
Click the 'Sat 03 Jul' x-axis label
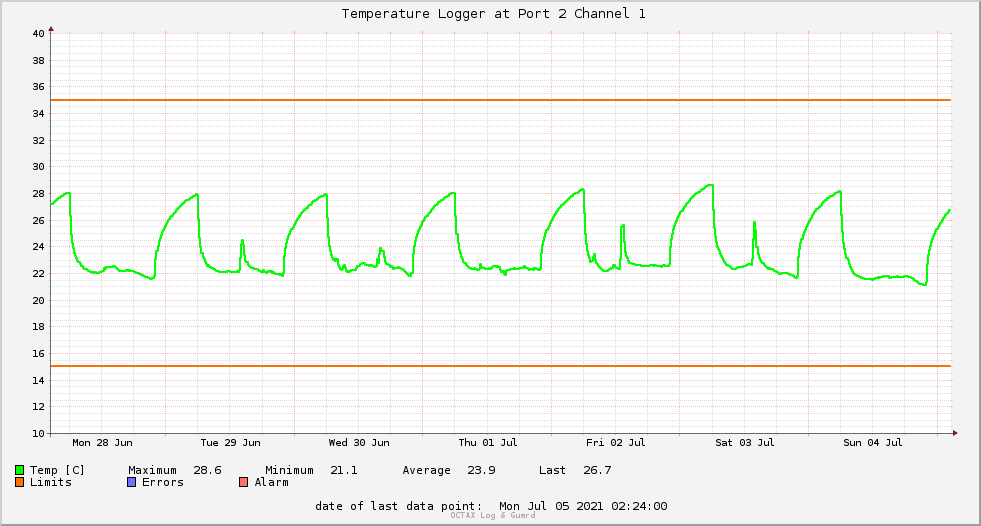745,443
